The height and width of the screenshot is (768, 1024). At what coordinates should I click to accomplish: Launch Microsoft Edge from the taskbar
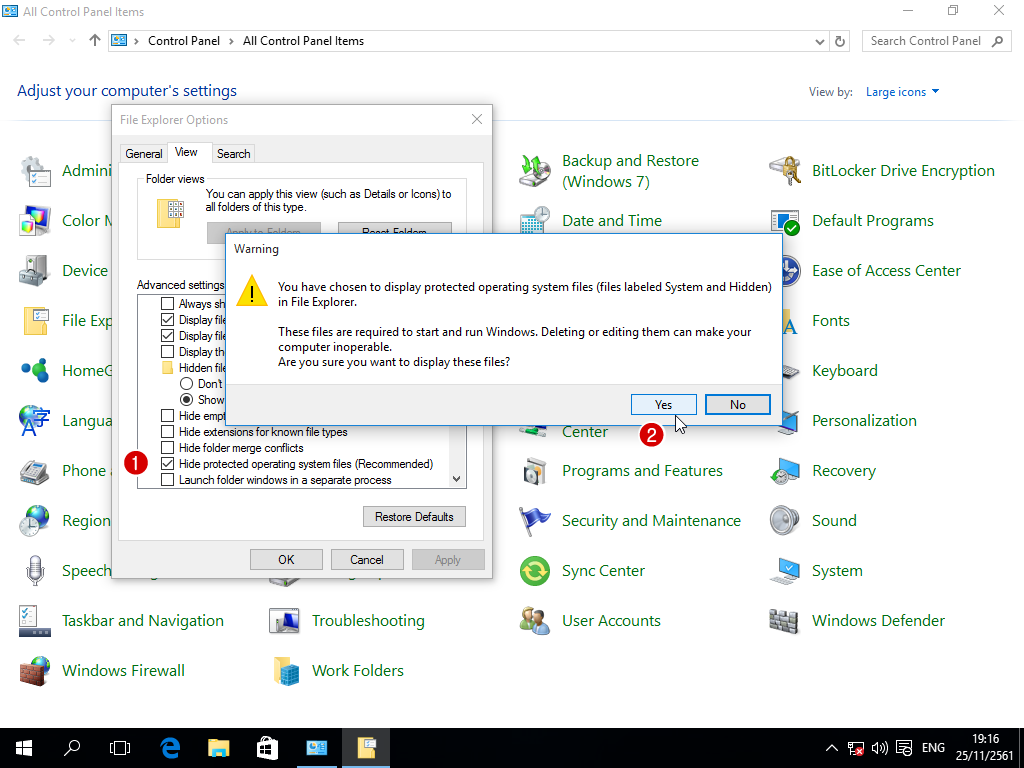tap(170, 747)
